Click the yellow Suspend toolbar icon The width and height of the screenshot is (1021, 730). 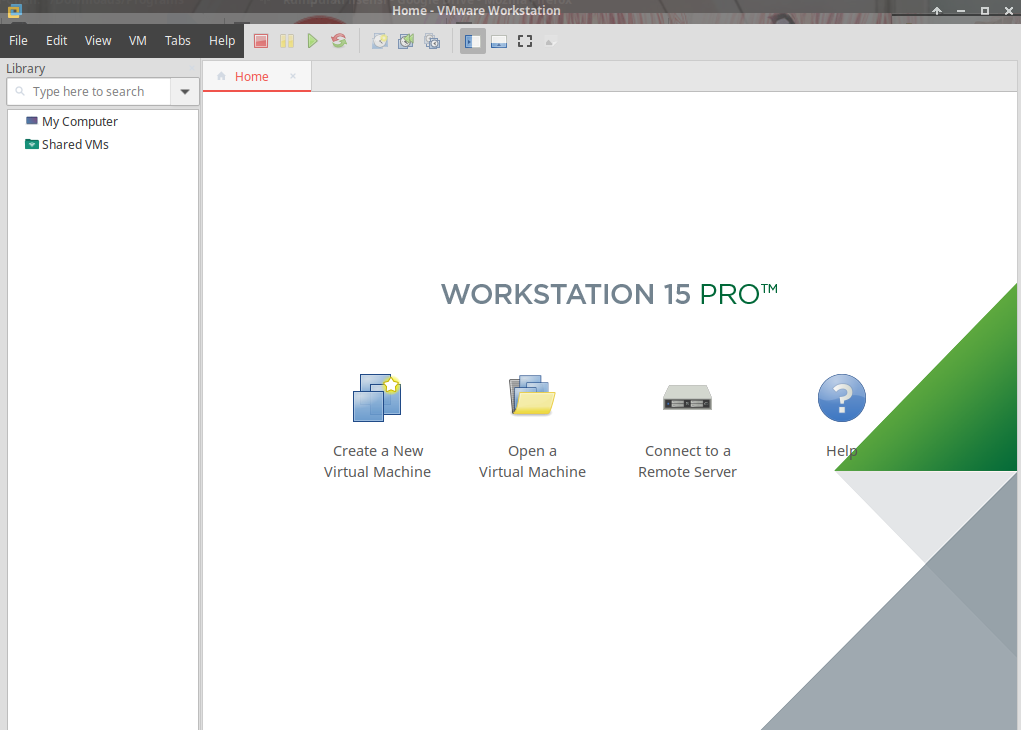coord(287,41)
